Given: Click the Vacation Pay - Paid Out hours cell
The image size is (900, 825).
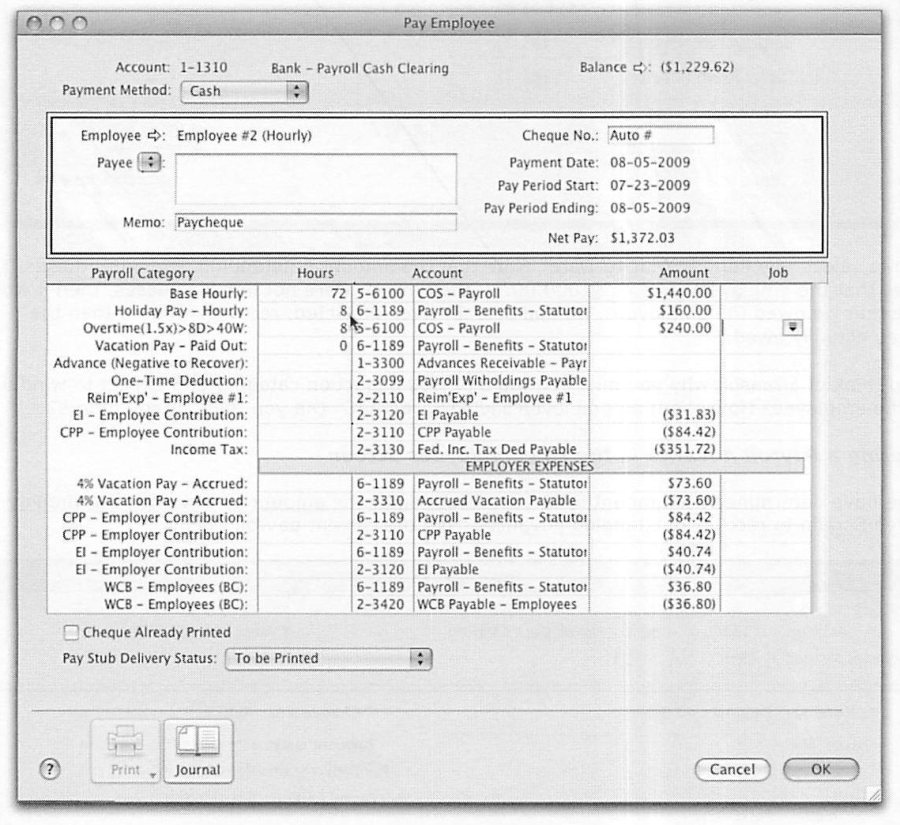Looking at the screenshot, I should (x=305, y=346).
